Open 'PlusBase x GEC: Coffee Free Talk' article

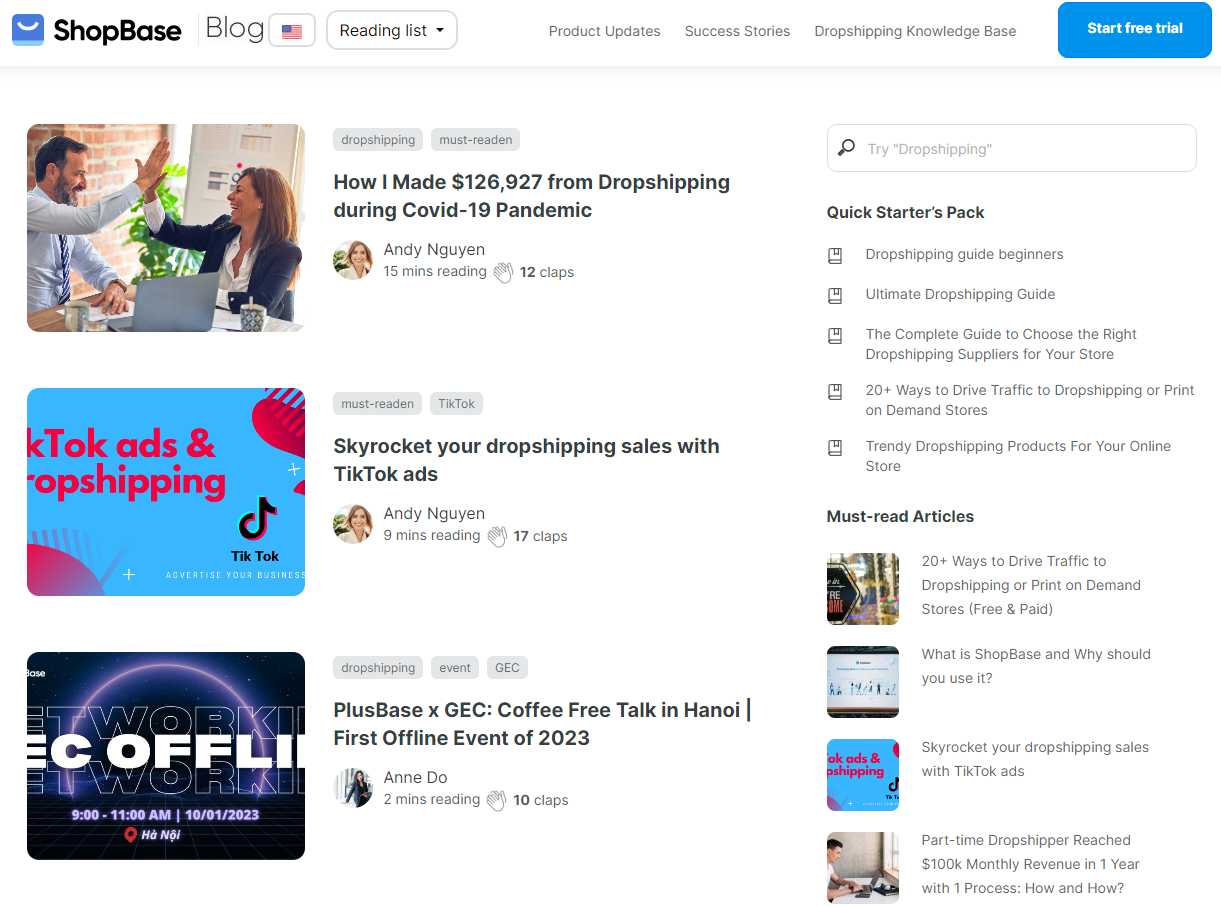(x=542, y=724)
